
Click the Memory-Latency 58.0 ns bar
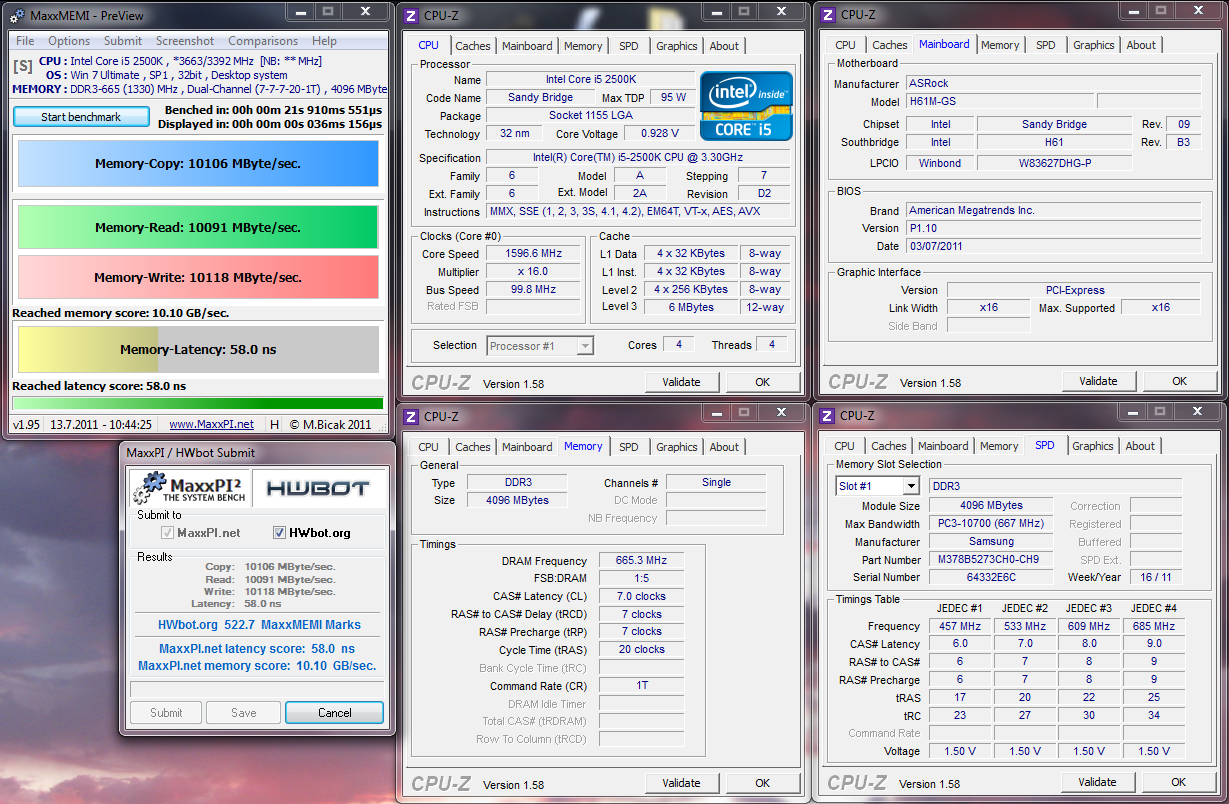point(198,350)
